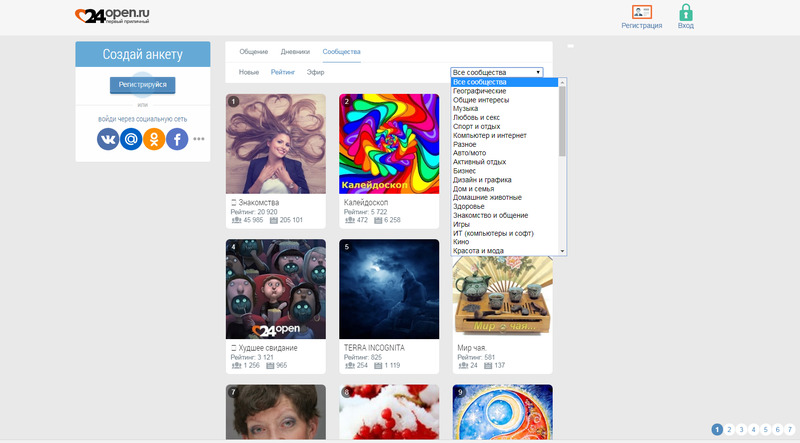800x443 pixels.
Task: Show Рейтинг sorted communities
Action: click(x=283, y=72)
